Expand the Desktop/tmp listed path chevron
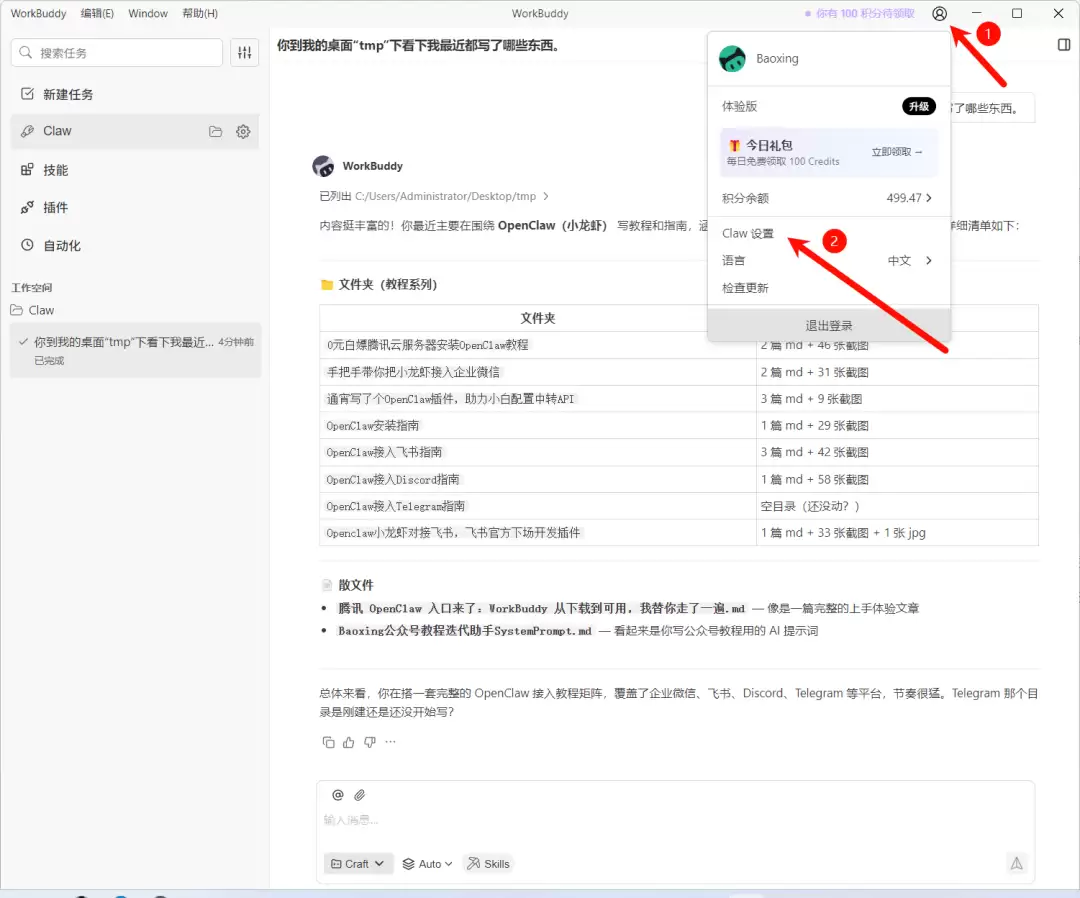The width and height of the screenshot is (1080, 898). pyautogui.click(x=546, y=197)
